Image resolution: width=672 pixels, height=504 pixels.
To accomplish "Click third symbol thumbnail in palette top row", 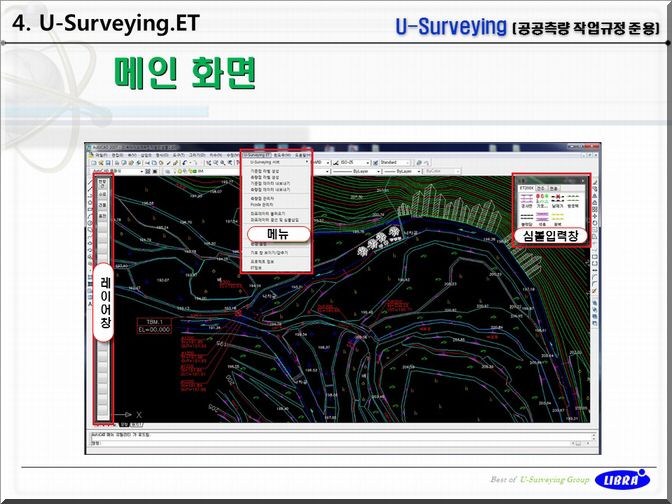I will click(557, 198).
